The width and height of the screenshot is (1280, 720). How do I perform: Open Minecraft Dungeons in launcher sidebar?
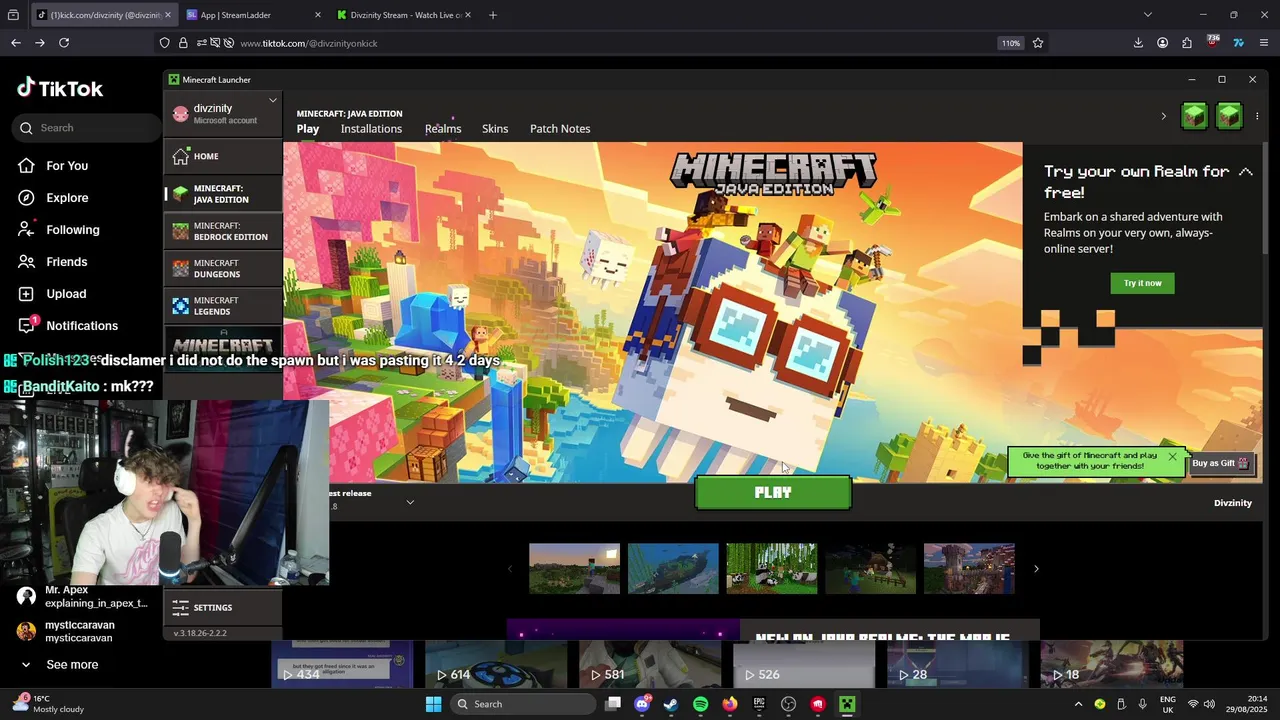[223, 269]
